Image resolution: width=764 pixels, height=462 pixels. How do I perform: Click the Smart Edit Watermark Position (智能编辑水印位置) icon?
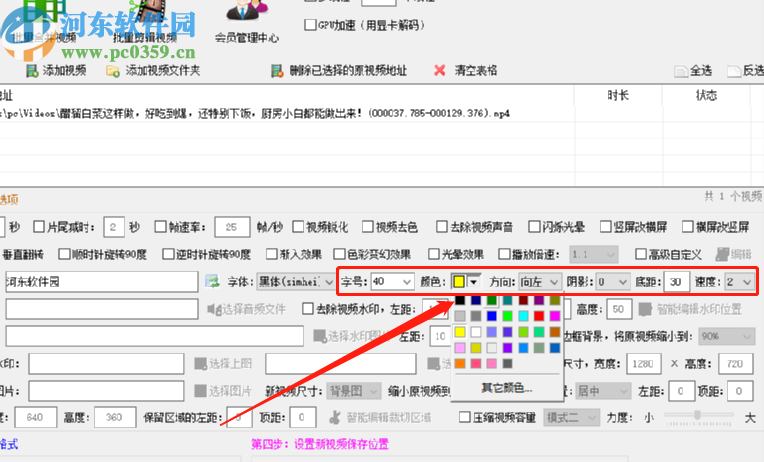(x=645, y=309)
